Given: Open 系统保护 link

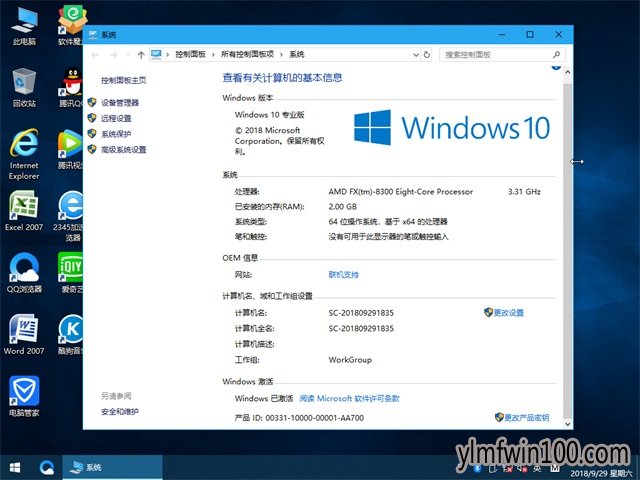Looking at the screenshot, I should (116, 134).
